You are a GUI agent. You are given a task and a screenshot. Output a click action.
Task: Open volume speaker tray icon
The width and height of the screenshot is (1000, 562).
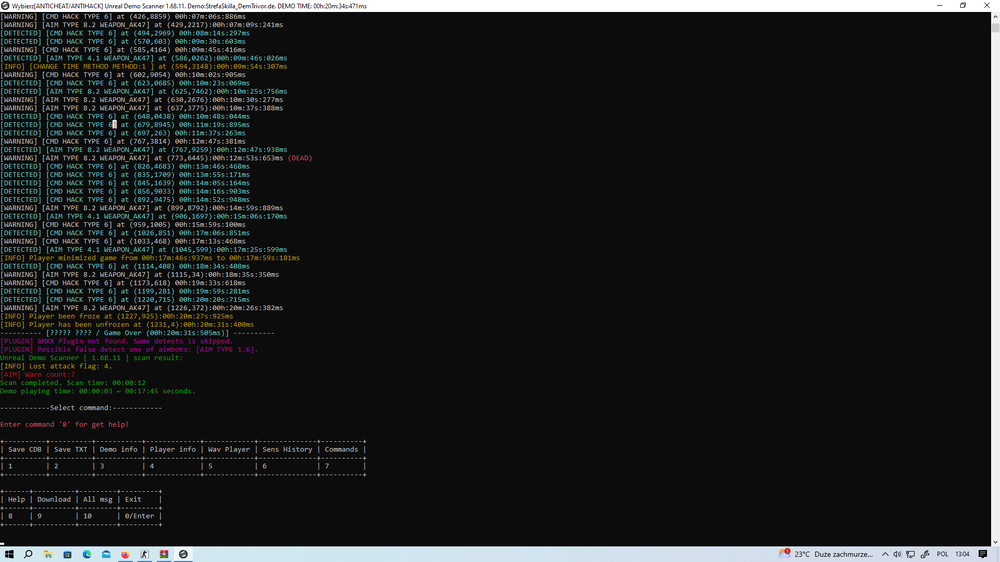(x=897, y=554)
